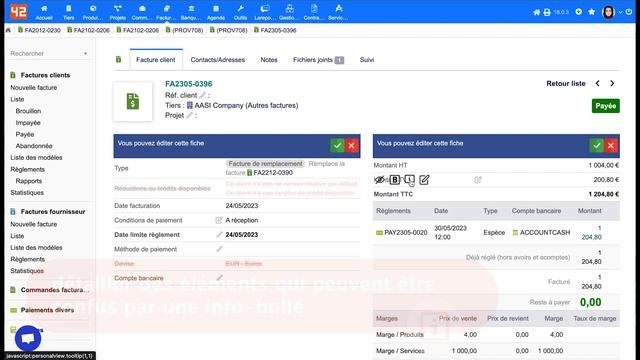This screenshot has width=640, height=360.
Task: Click the logout power icon
Action: coord(629,12)
